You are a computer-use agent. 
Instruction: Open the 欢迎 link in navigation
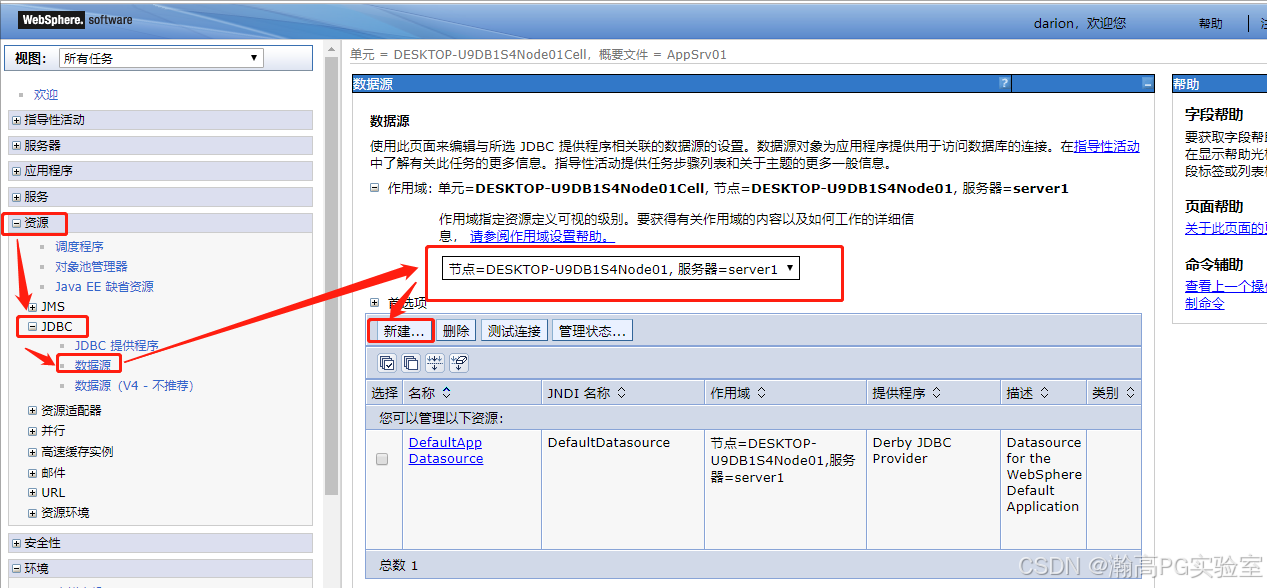46,94
